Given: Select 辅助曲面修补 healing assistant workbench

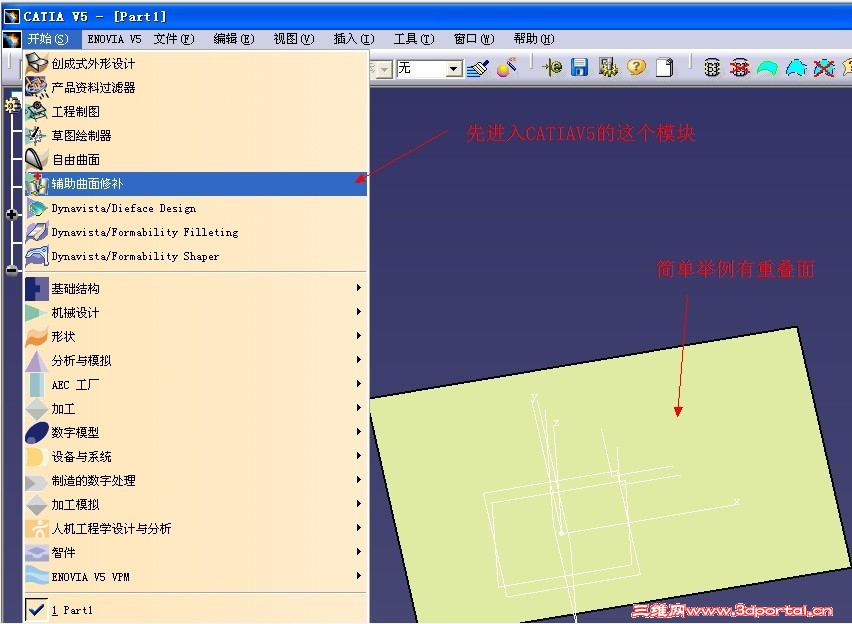Looking at the screenshot, I should (196, 184).
